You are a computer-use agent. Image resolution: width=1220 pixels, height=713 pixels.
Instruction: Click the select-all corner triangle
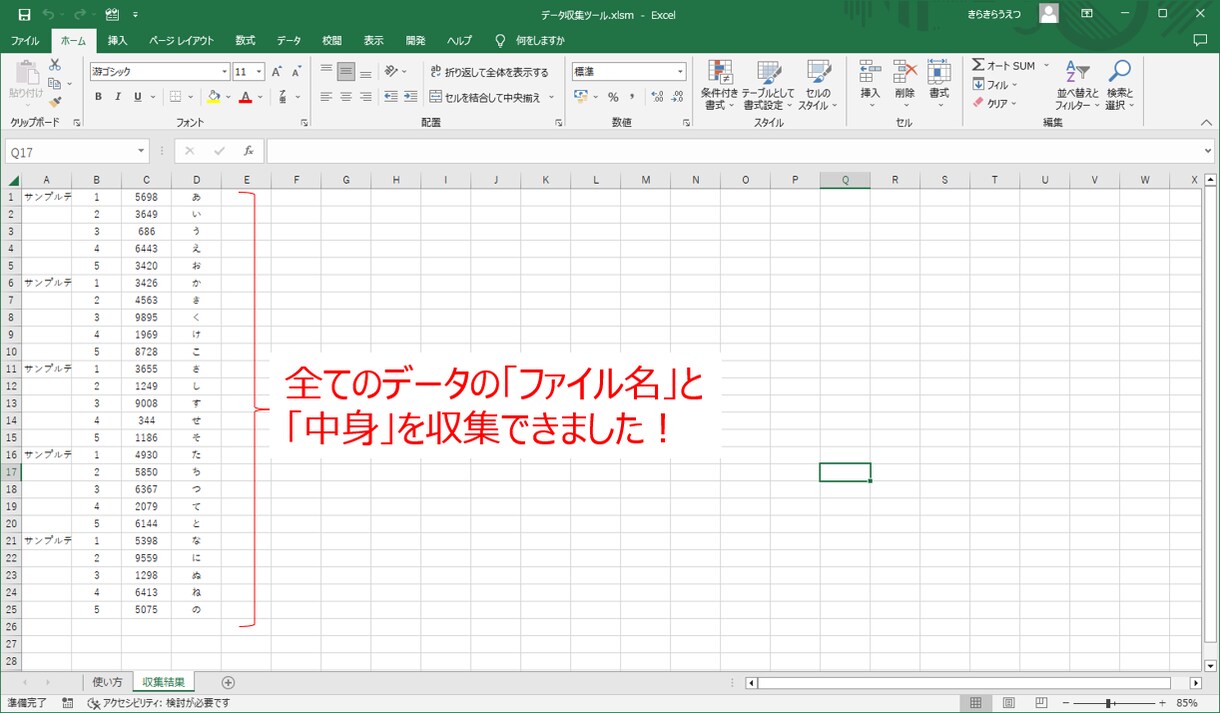tap(14, 181)
